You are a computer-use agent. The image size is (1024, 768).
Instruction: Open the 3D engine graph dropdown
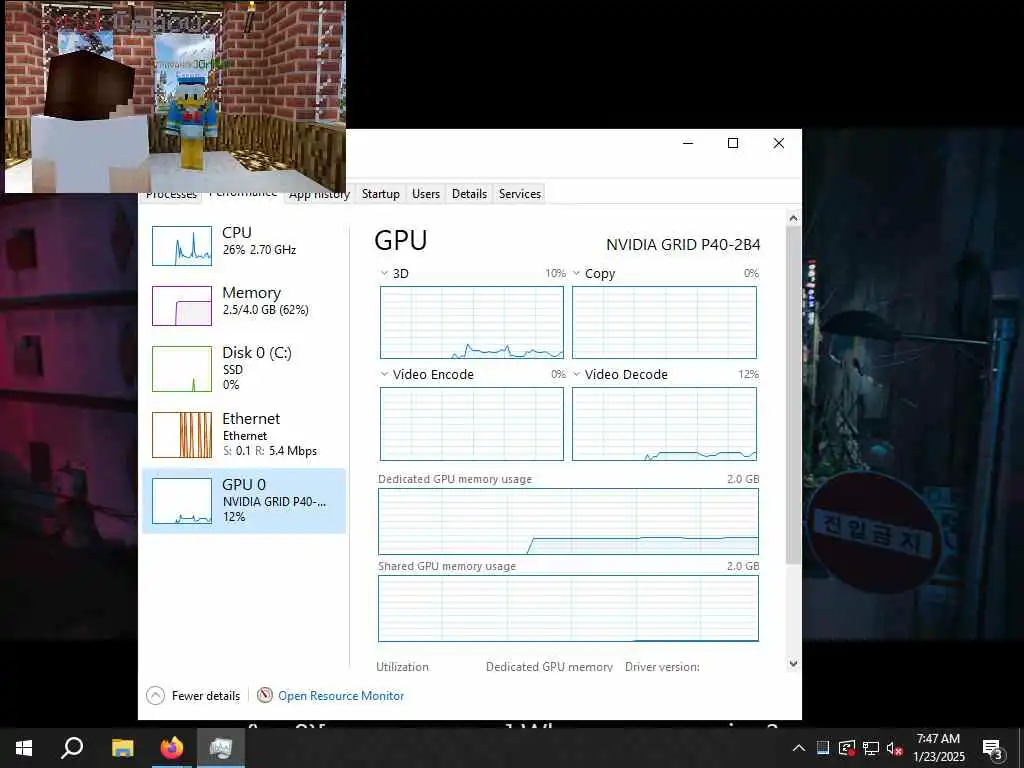point(384,273)
